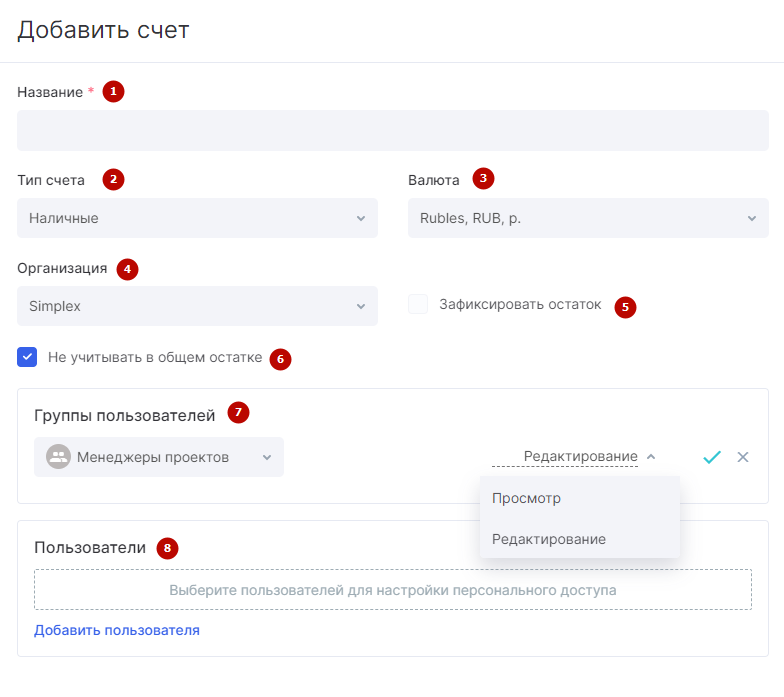
Task: Click red marker 1 beside Название
Action: (114, 92)
